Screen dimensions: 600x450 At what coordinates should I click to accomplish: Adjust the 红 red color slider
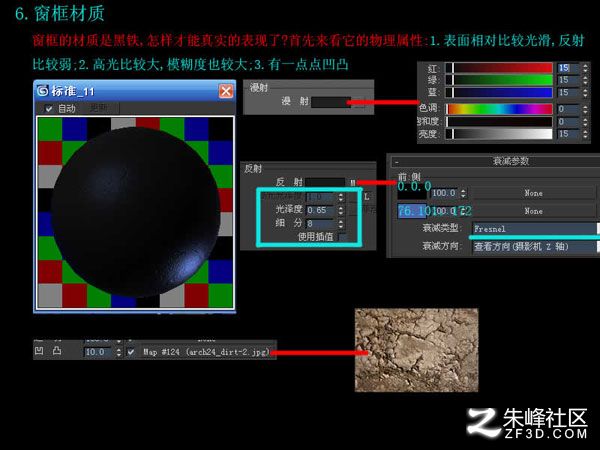click(499, 68)
